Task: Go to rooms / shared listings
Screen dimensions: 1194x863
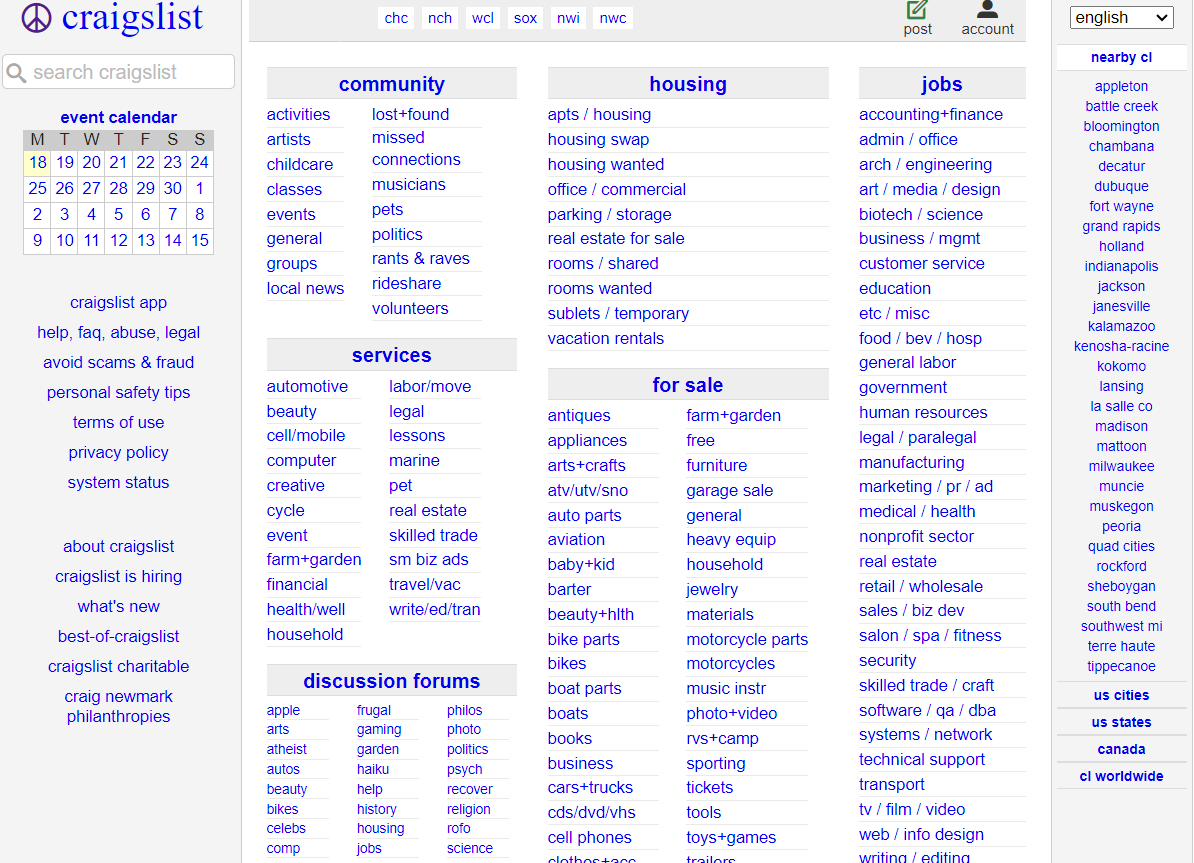Action: (603, 264)
